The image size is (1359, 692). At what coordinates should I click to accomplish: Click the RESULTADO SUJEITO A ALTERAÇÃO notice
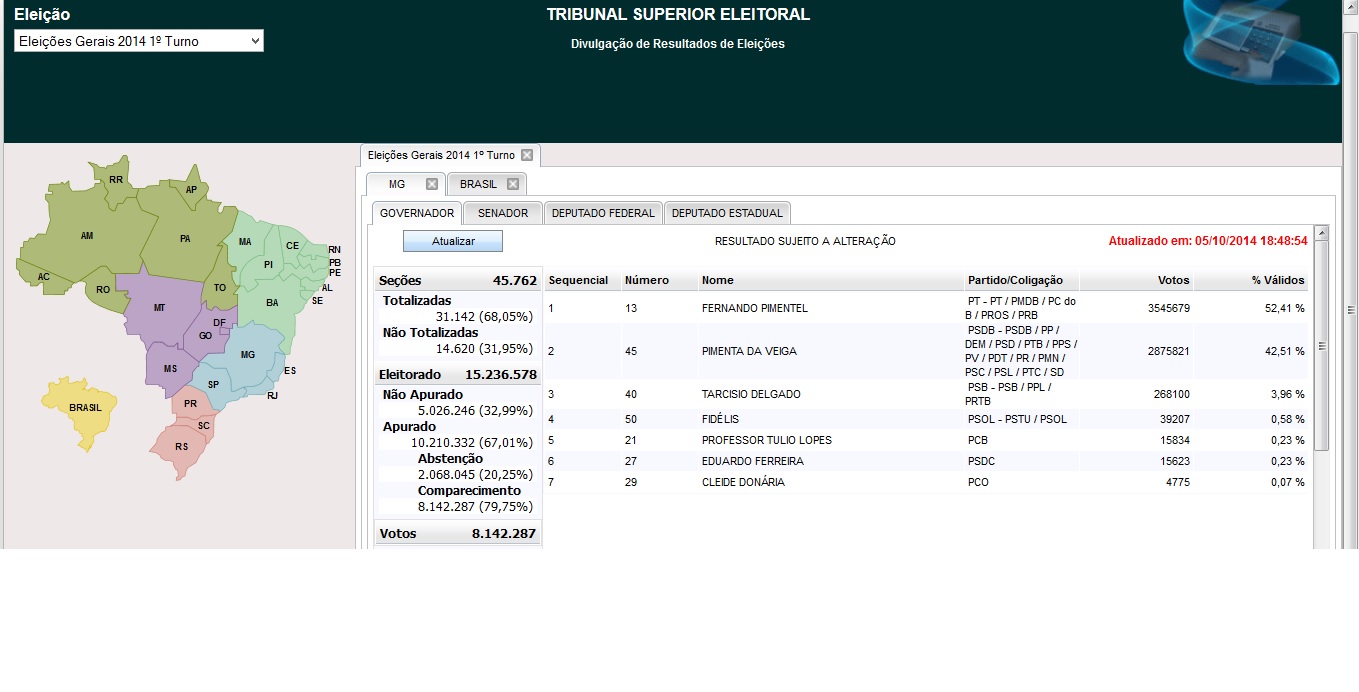coord(805,241)
